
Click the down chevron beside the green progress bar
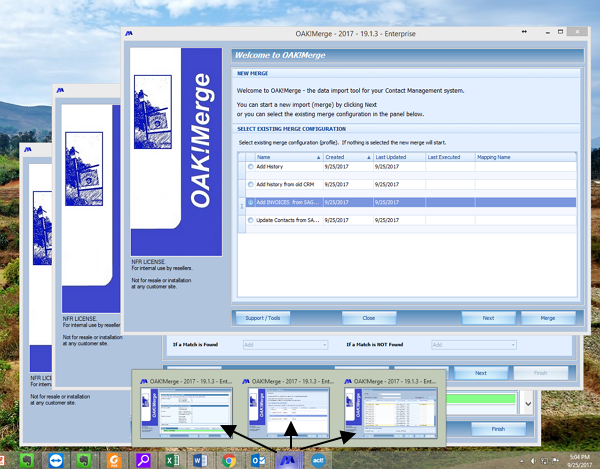coord(528,404)
